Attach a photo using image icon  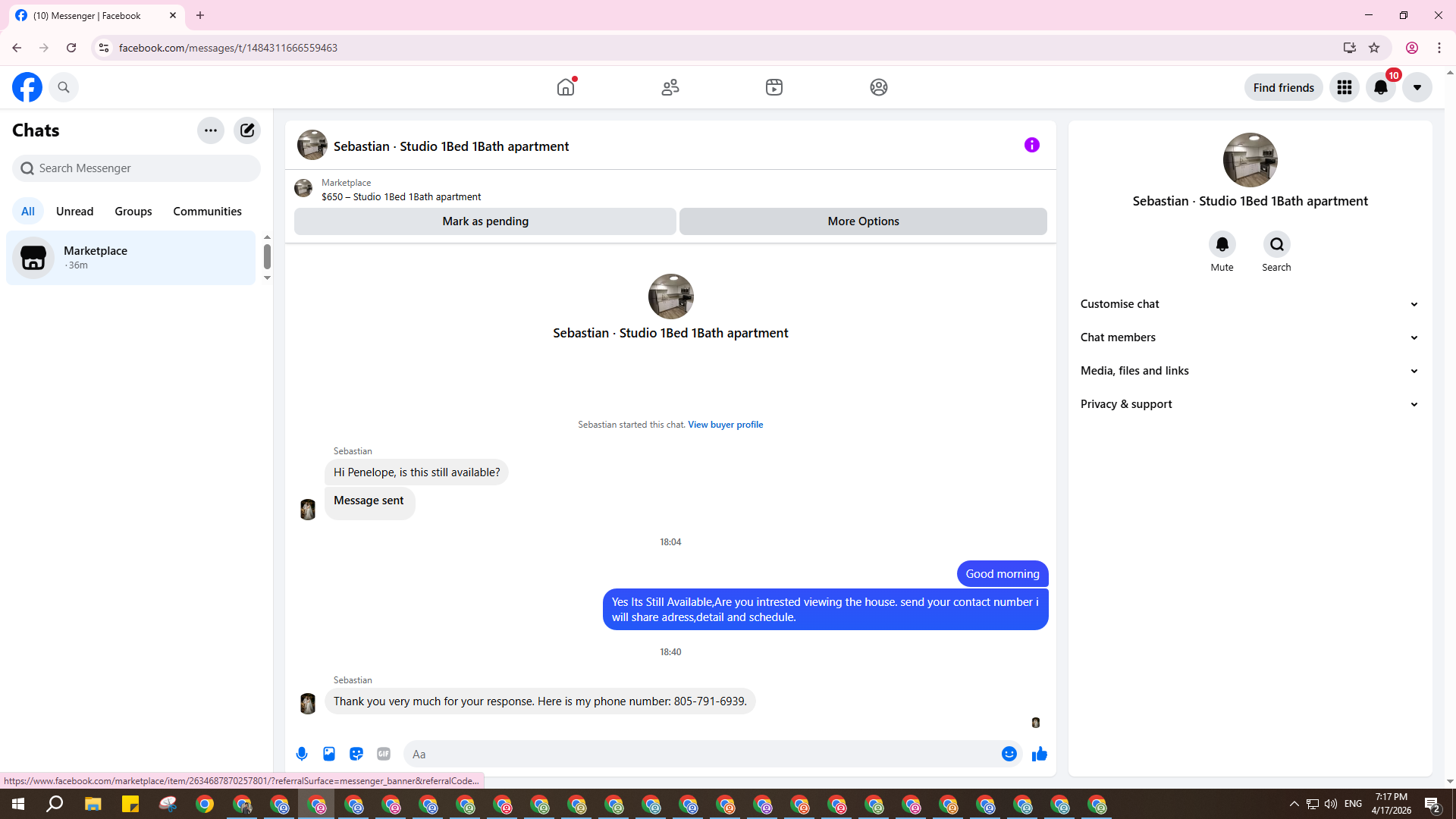click(329, 754)
